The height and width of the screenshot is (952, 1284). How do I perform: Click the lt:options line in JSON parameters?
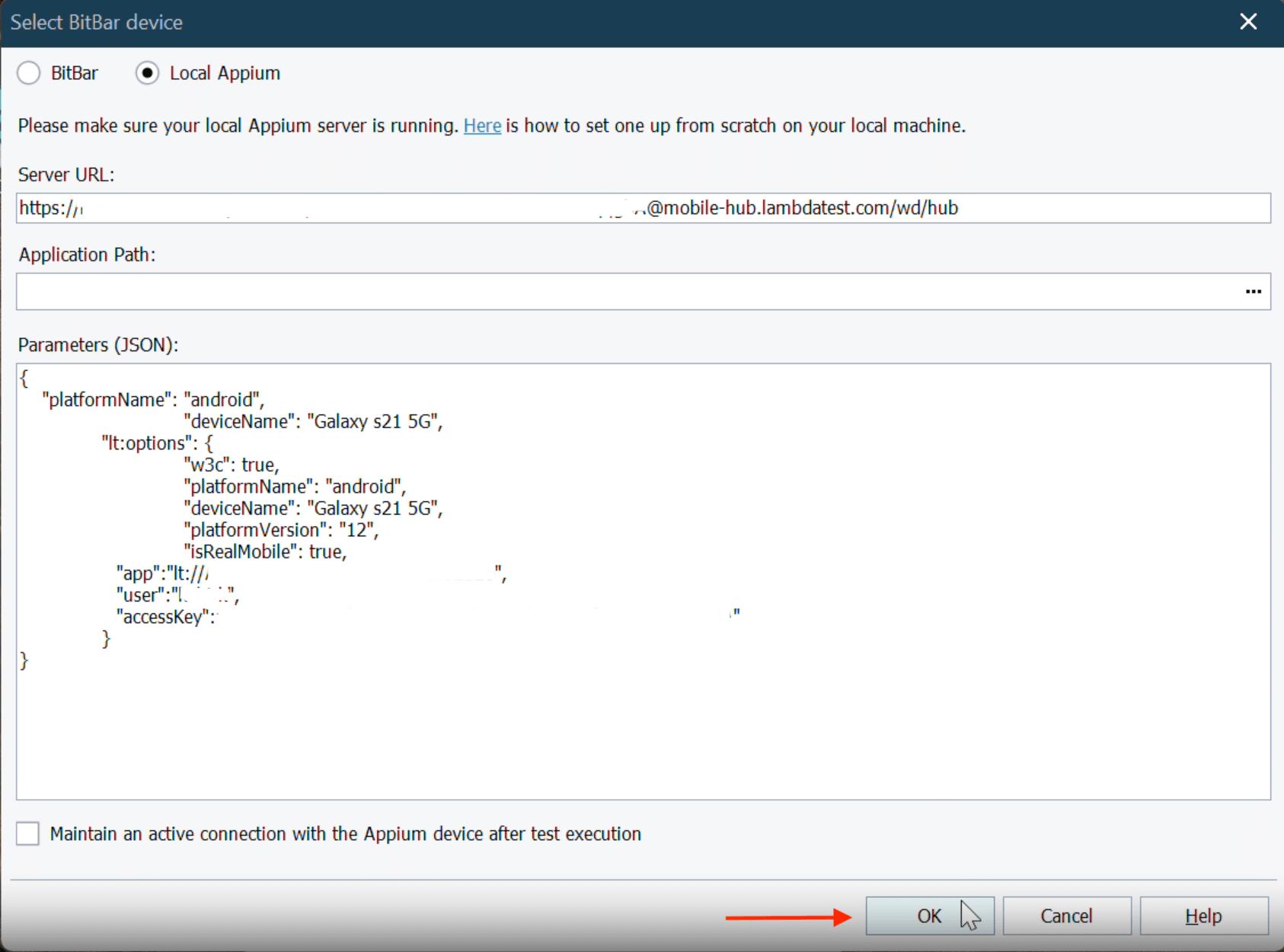157,443
